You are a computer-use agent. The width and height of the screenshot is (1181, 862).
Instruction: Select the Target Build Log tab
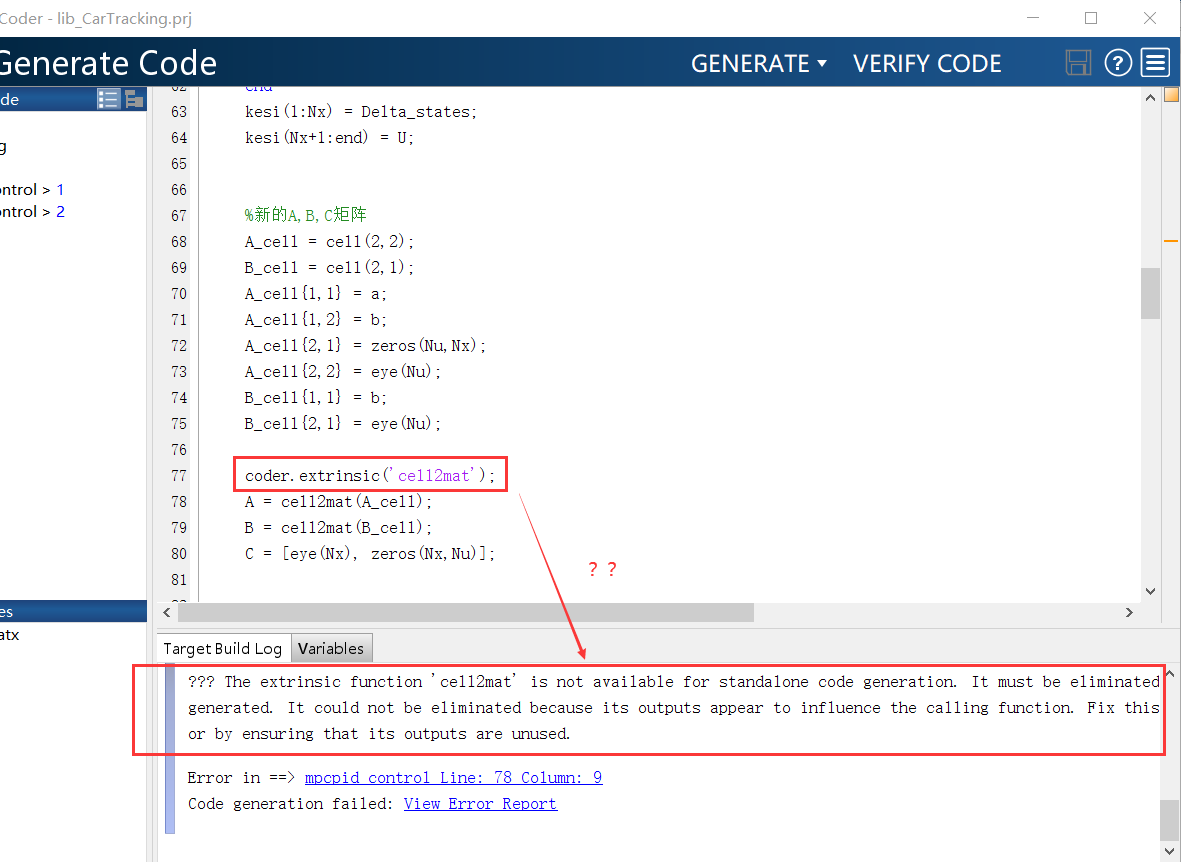(223, 647)
